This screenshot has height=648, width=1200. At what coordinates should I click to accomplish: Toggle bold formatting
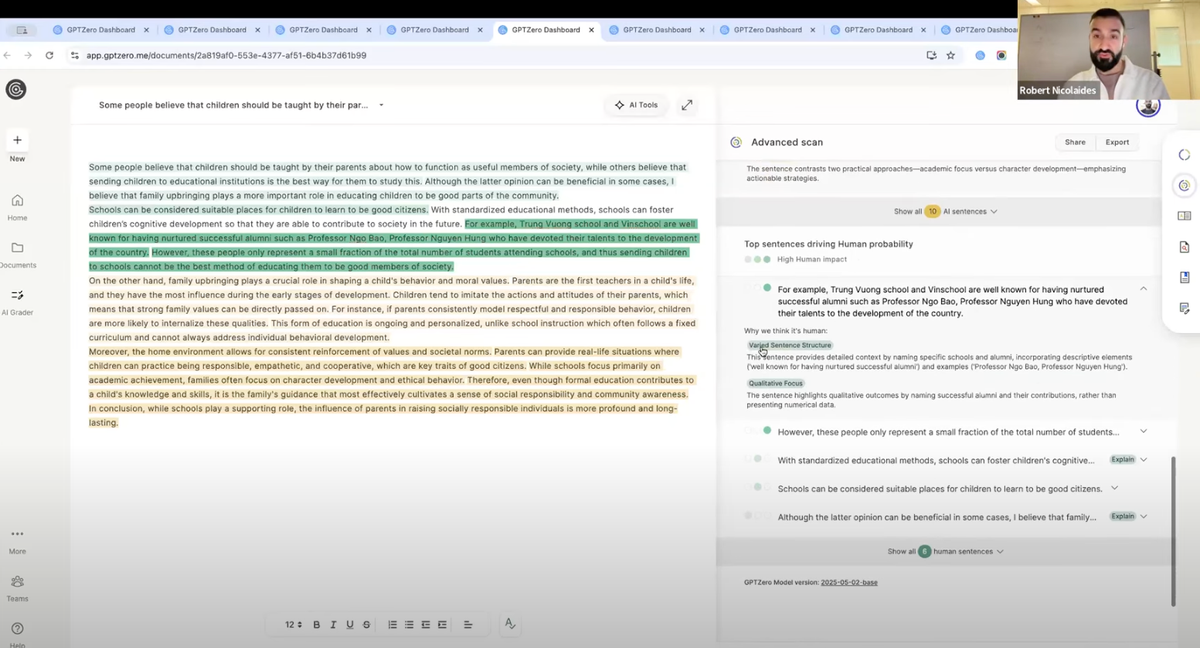pyautogui.click(x=317, y=625)
